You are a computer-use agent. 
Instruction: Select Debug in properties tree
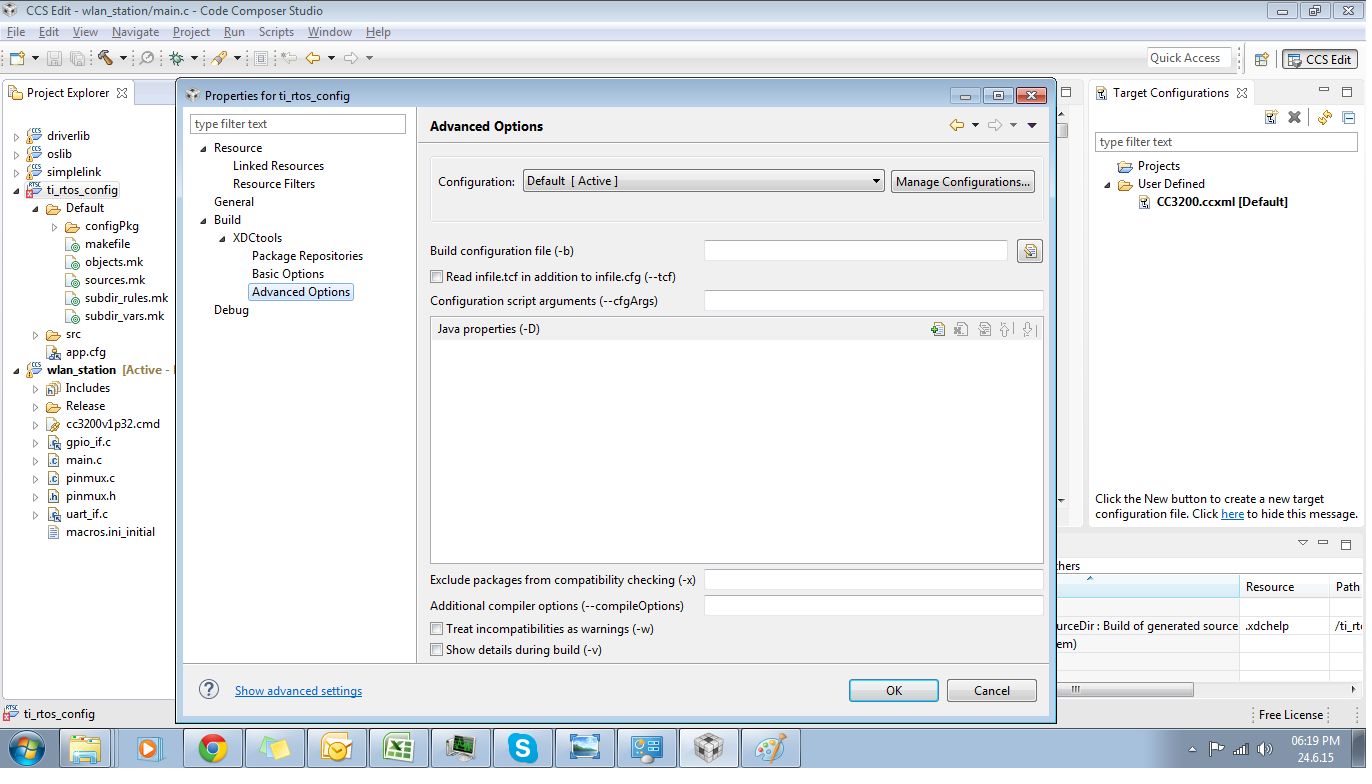pyautogui.click(x=231, y=310)
